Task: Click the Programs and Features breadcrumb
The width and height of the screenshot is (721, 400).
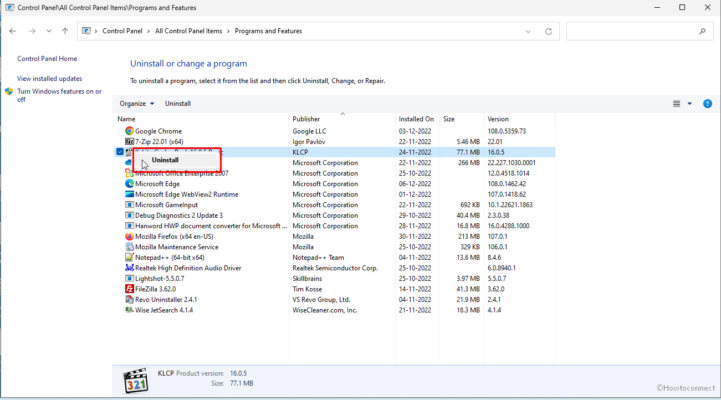Action: (269, 31)
